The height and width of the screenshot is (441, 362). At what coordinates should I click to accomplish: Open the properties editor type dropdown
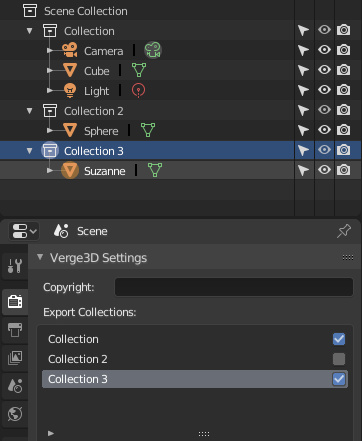coord(24,231)
